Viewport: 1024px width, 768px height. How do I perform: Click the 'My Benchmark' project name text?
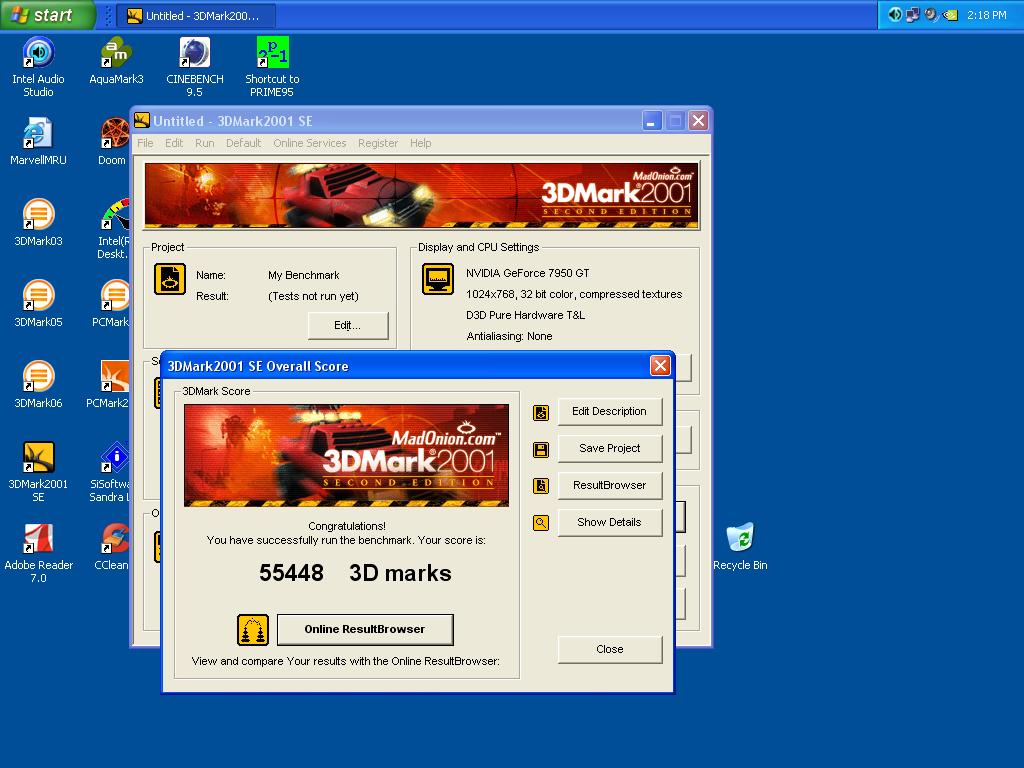[x=304, y=275]
